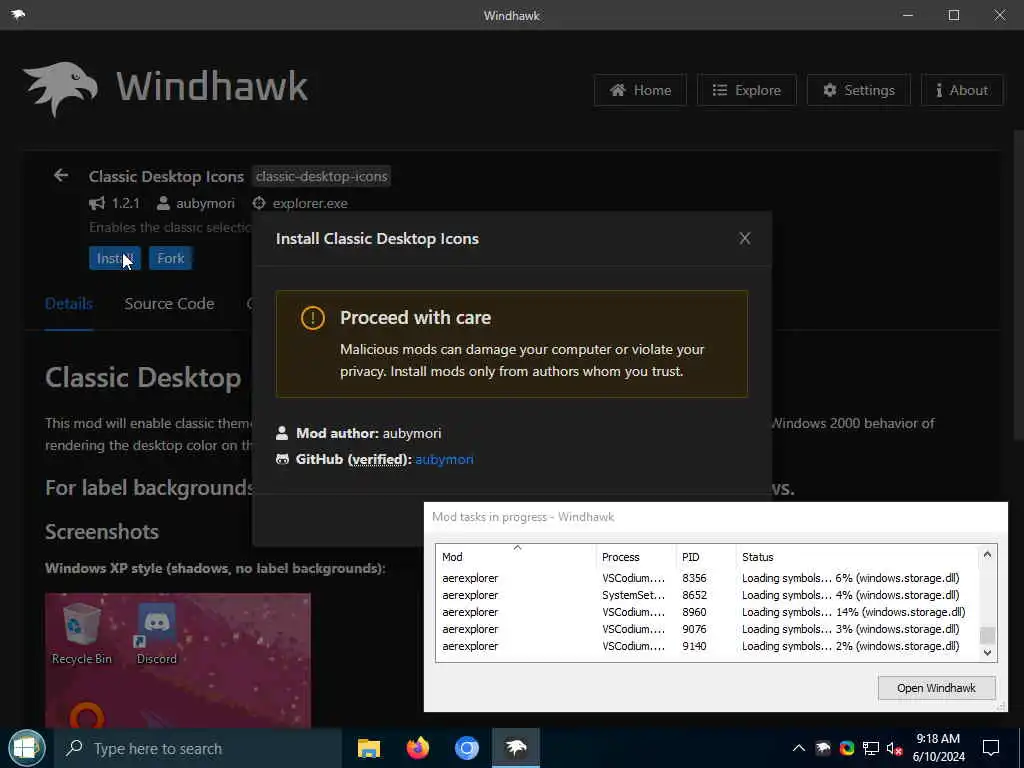This screenshot has height=768, width=1024.
Task: Open the About page
Action: coord(962,90)
